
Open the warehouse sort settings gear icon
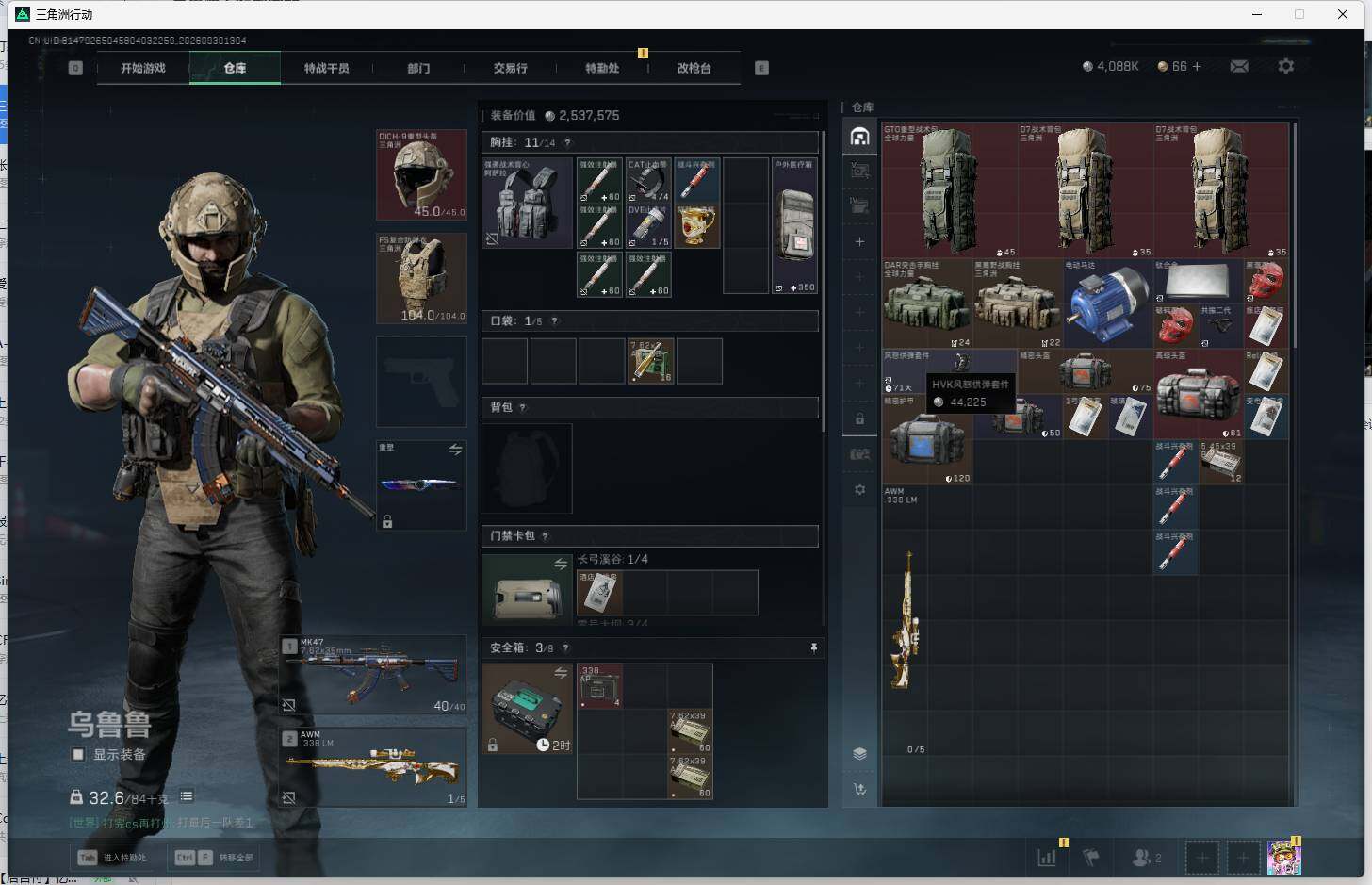tap(859, 490)
